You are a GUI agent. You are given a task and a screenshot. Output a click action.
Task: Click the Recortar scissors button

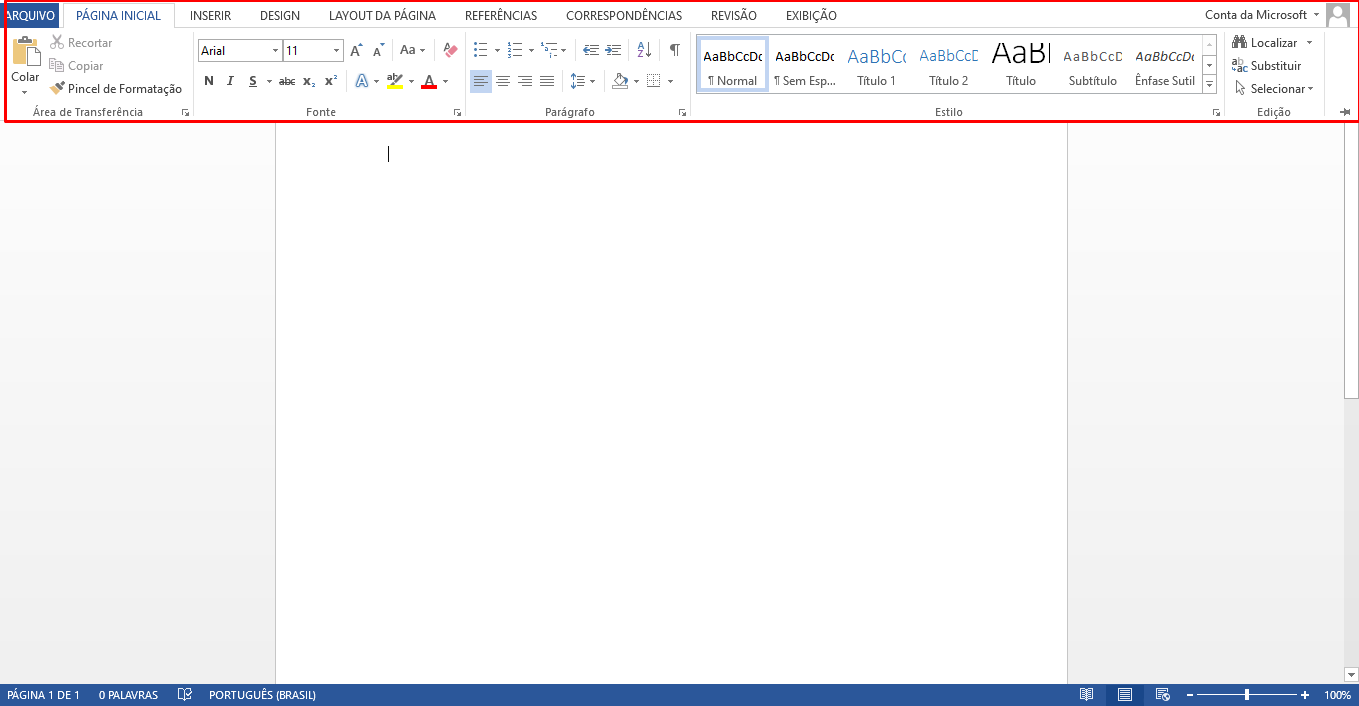point(81,43)
